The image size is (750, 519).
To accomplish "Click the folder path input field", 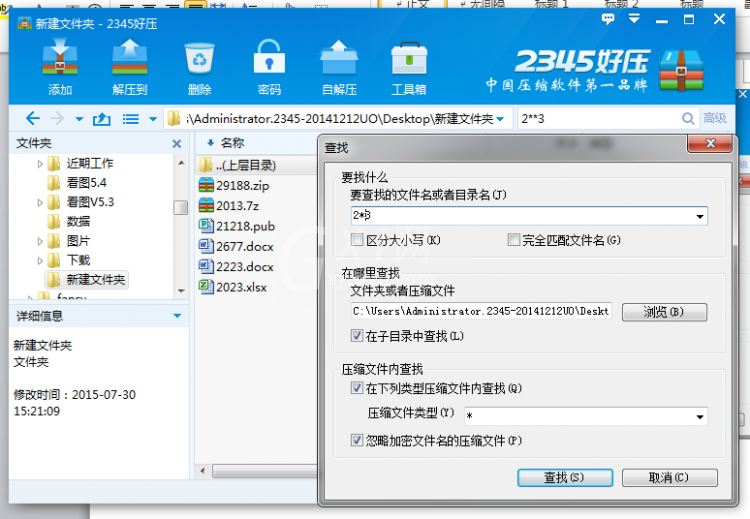I will click(481, 311).
